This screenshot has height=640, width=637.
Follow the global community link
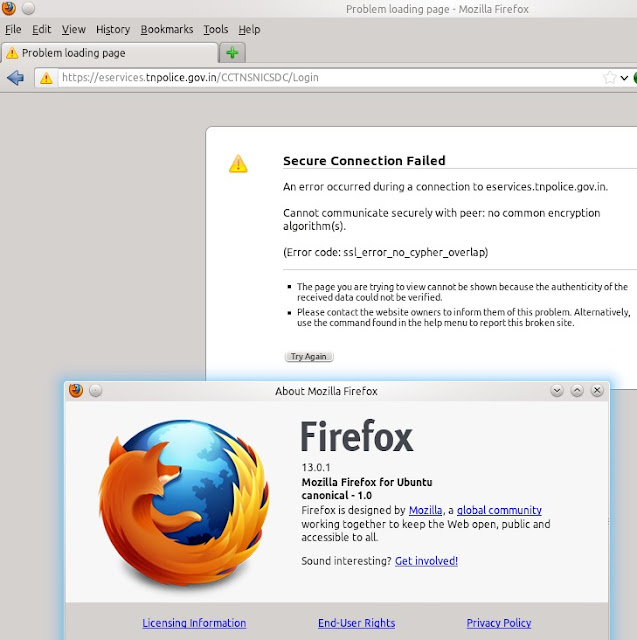[x=499, y=510]
